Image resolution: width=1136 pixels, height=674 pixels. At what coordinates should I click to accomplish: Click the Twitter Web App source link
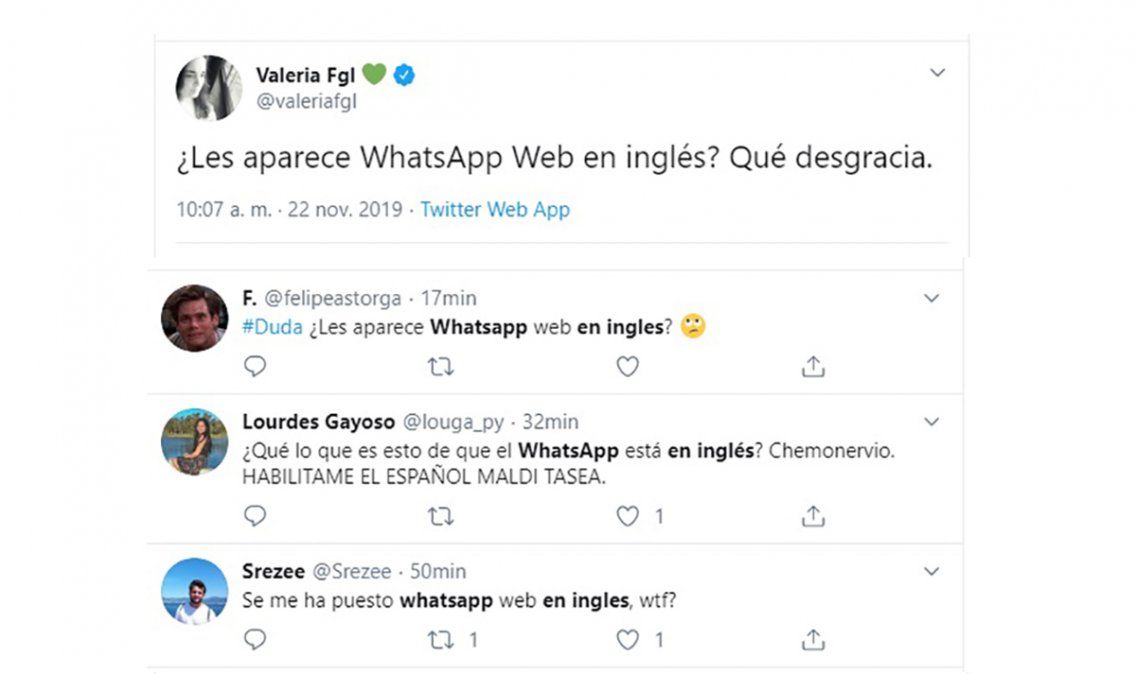tap(494, 210)
